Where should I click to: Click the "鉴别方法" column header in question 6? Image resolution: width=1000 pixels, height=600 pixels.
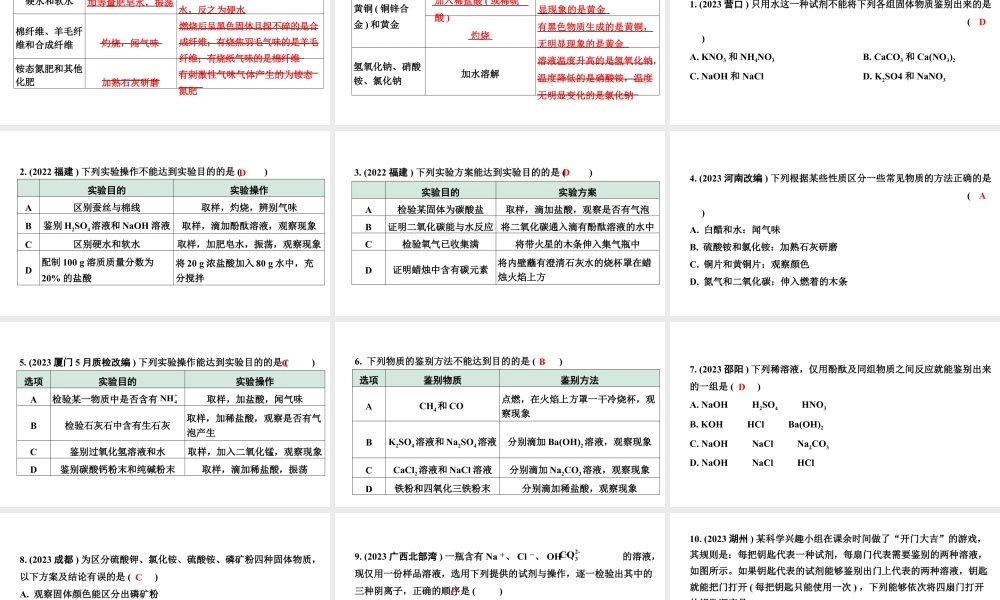tap(580, 378)
